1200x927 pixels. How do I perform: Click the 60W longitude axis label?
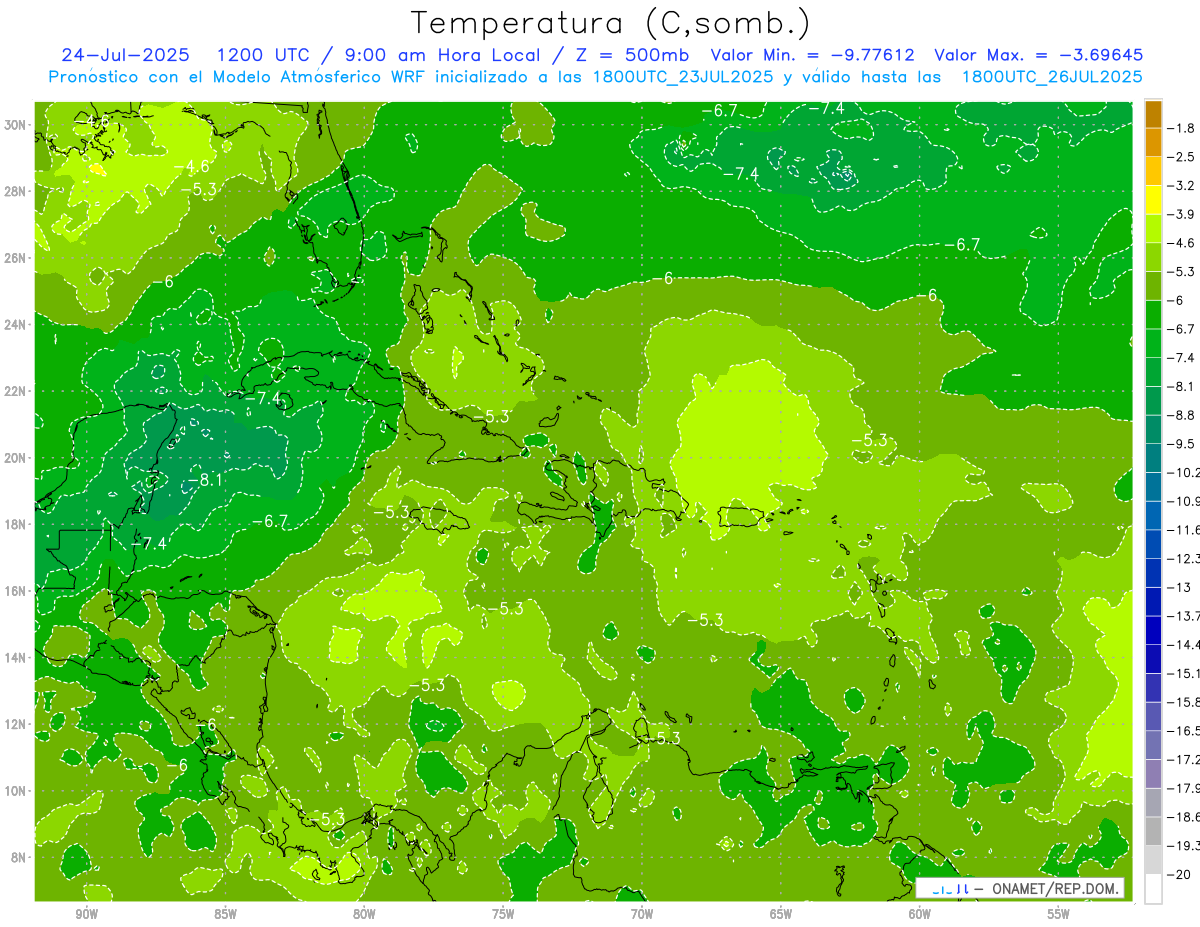pyautogui.click(x=920, y=914)
